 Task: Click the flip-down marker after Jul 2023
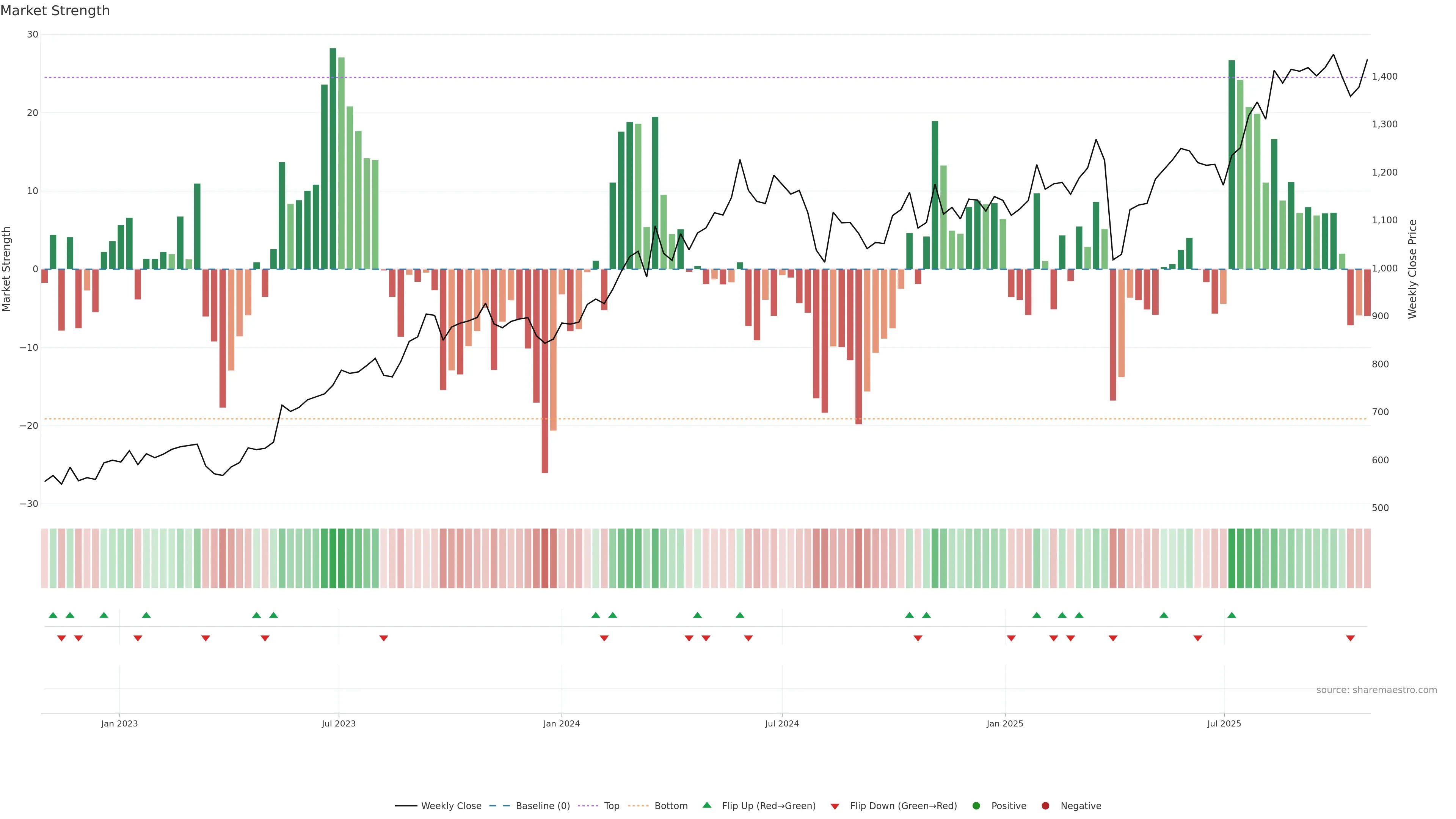coord(384,638)
